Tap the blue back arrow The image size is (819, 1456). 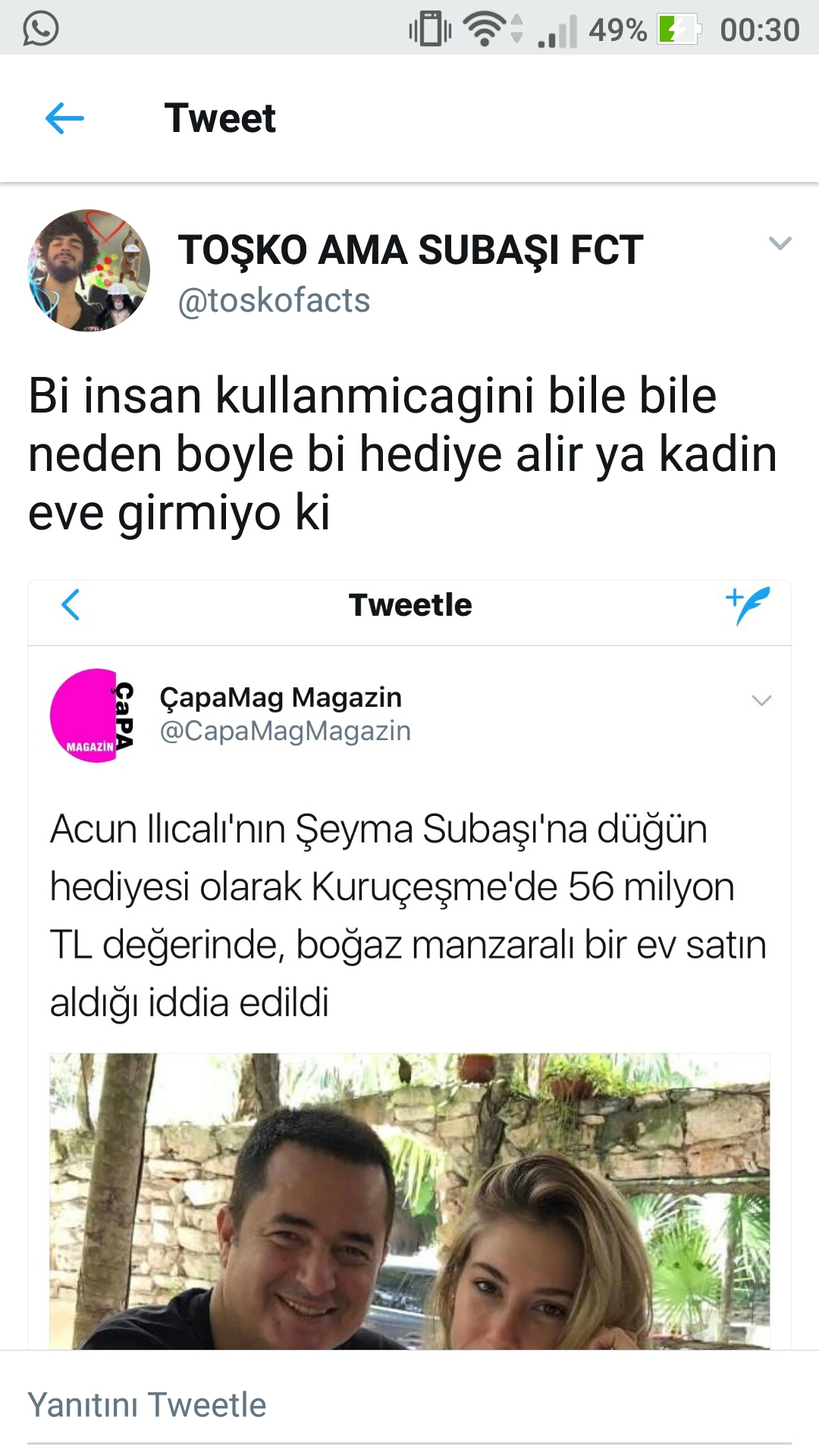click(x=64, y=118)
